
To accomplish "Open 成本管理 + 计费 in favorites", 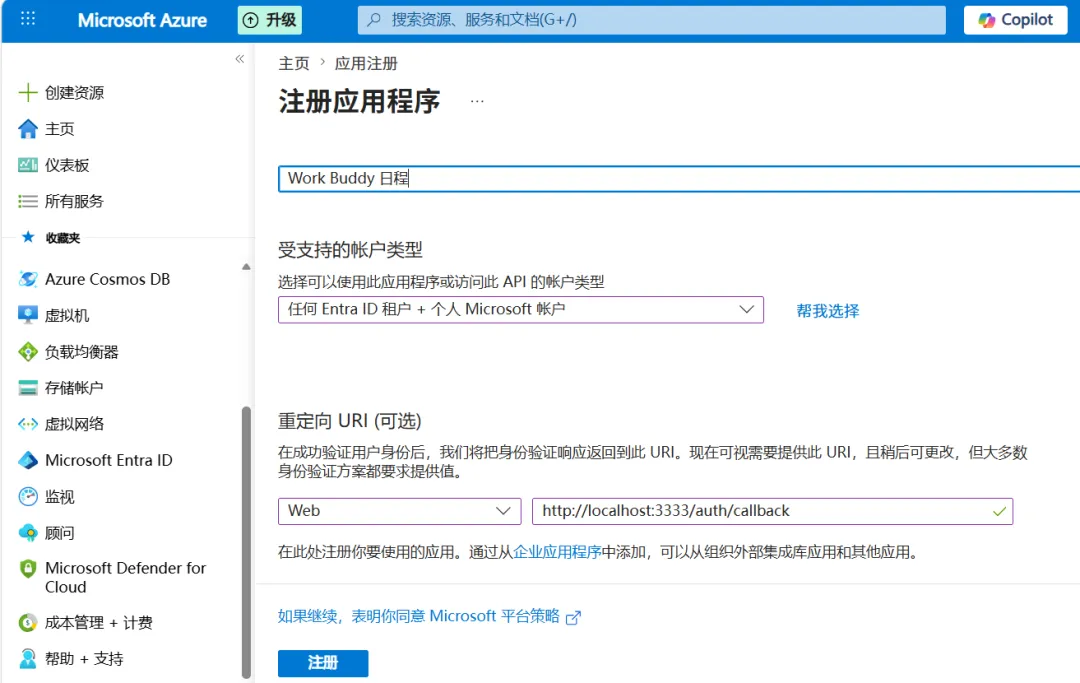I will click(x=98, y=622).
